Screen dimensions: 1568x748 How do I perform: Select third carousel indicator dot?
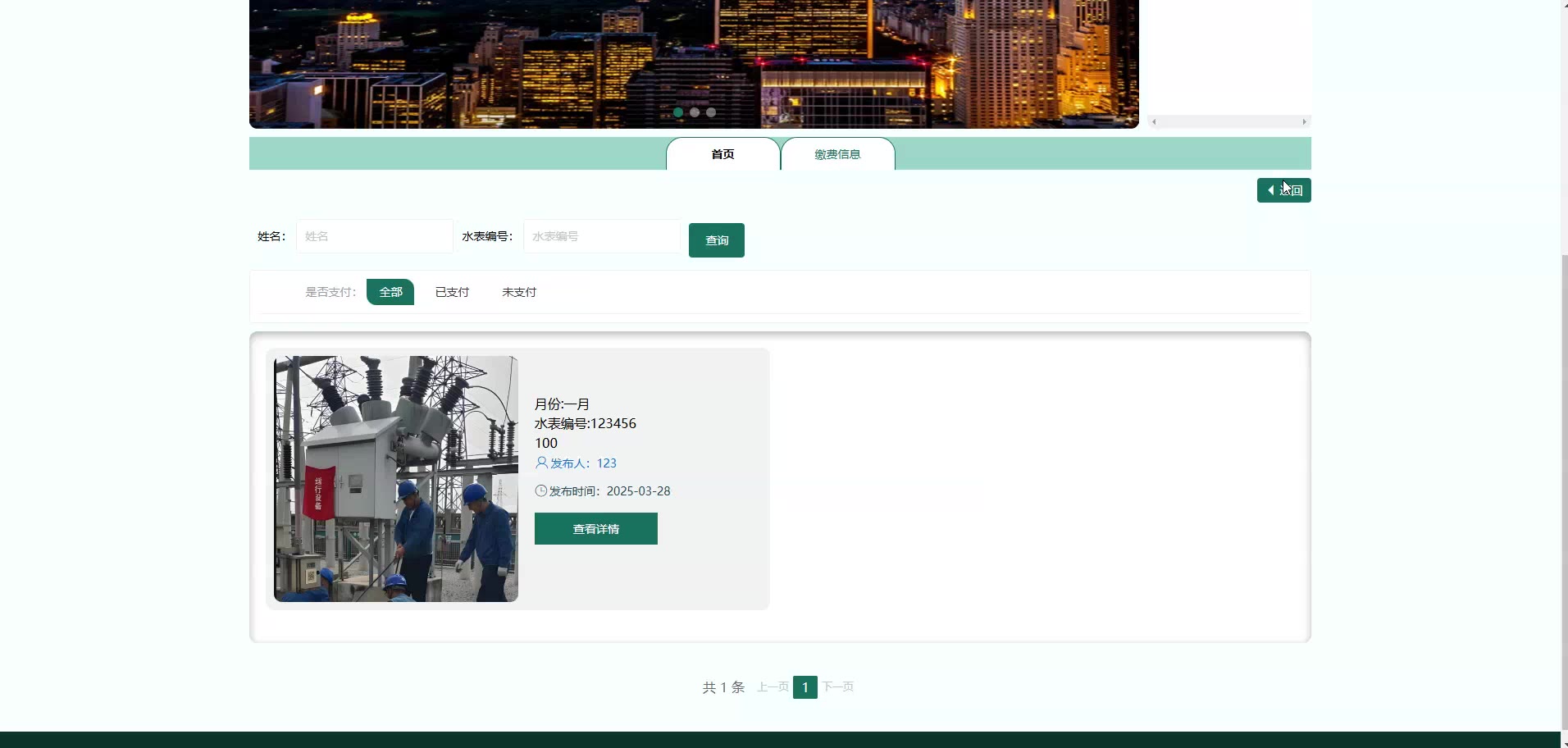pyautogui.click(x=711, y=112)
